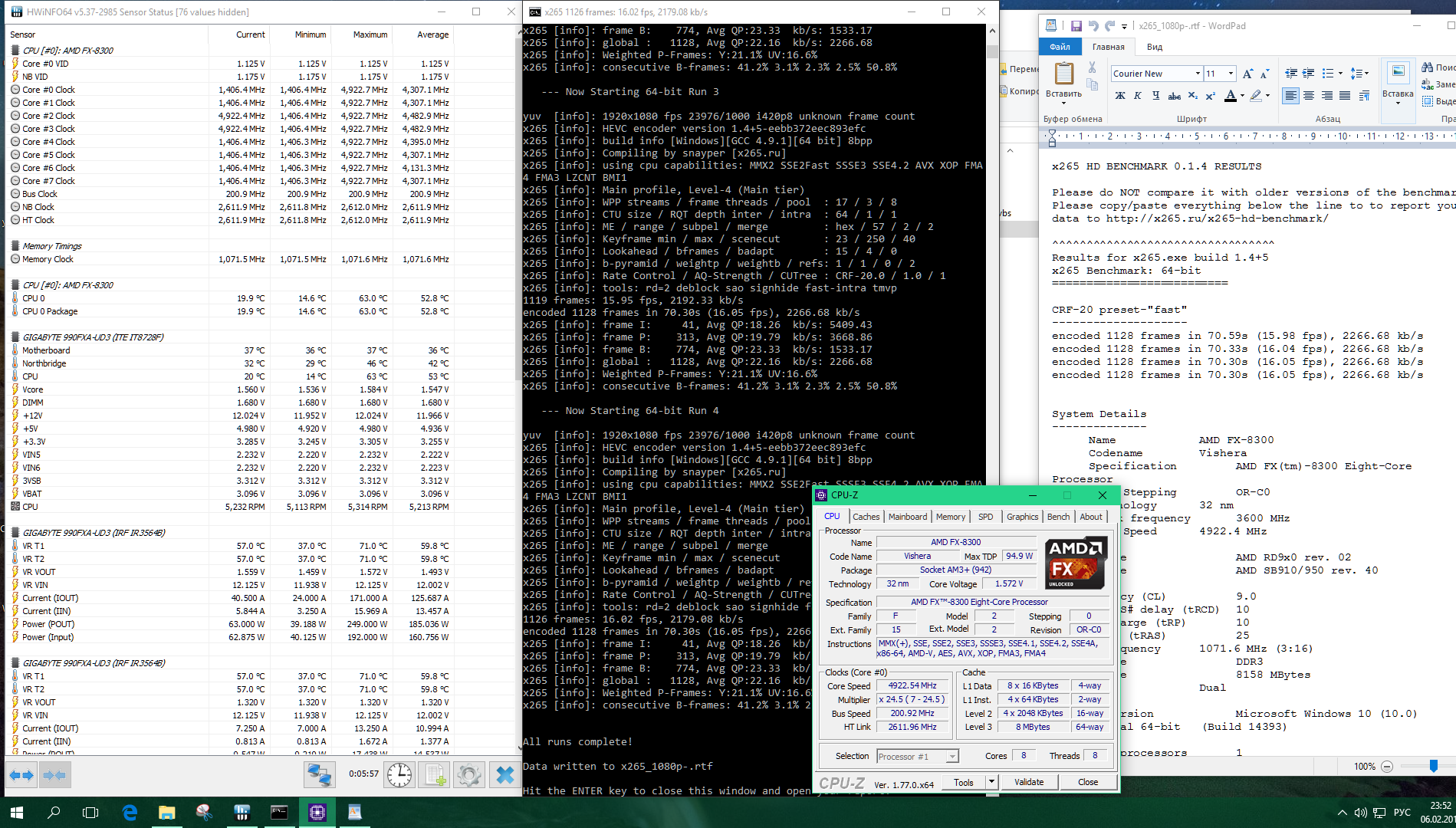
Task: Apply subscript formatting in WordPad
Action: tap(1192, 96)
